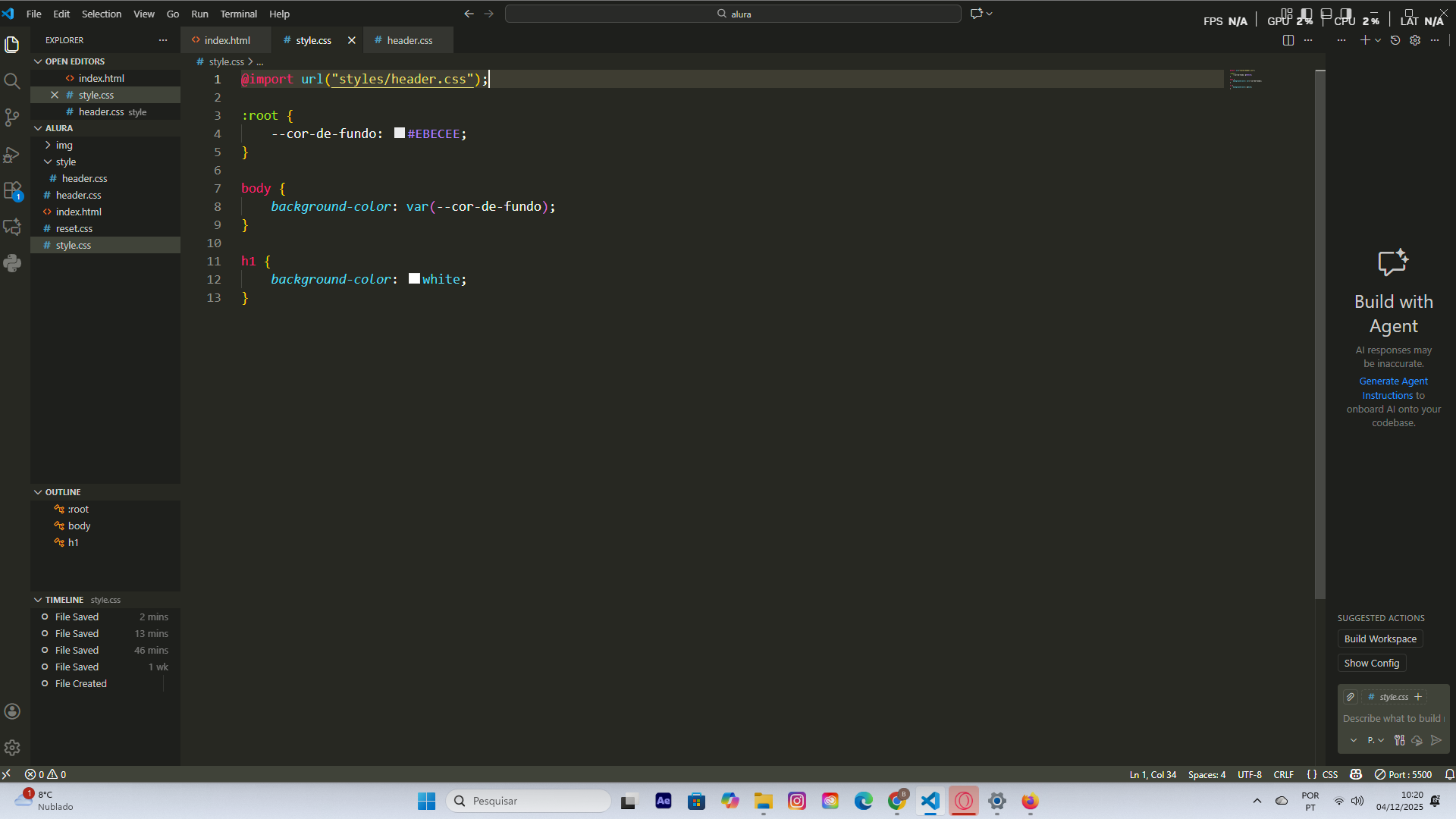This screenshot has width=1456, height=819.
Task: Click the #EBECEE color swatch on line 4
Action: [400, 133]
